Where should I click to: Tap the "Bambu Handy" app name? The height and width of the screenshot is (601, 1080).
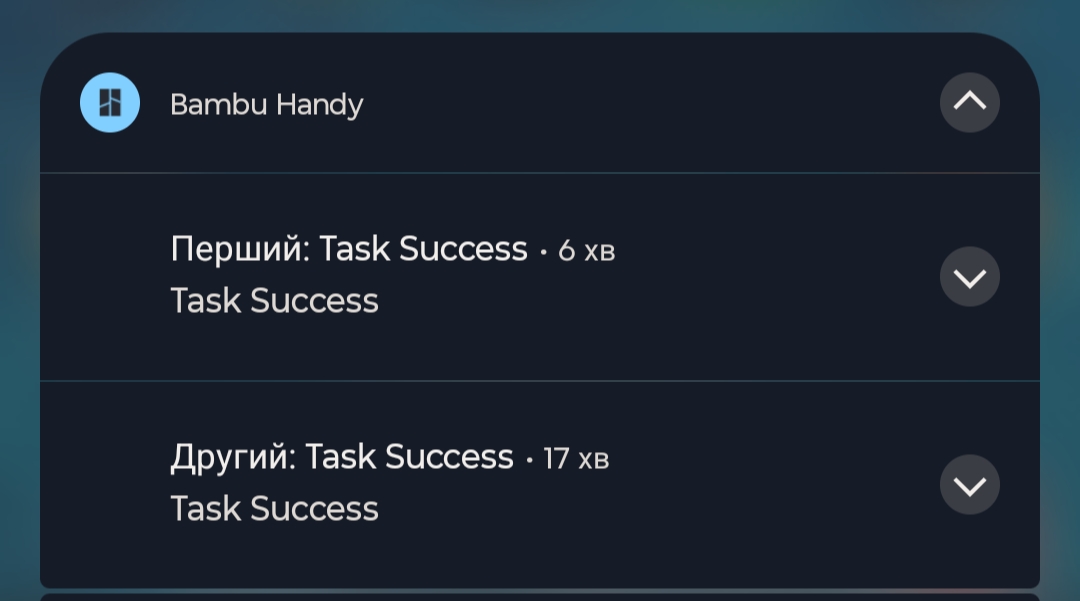(266, 104)
